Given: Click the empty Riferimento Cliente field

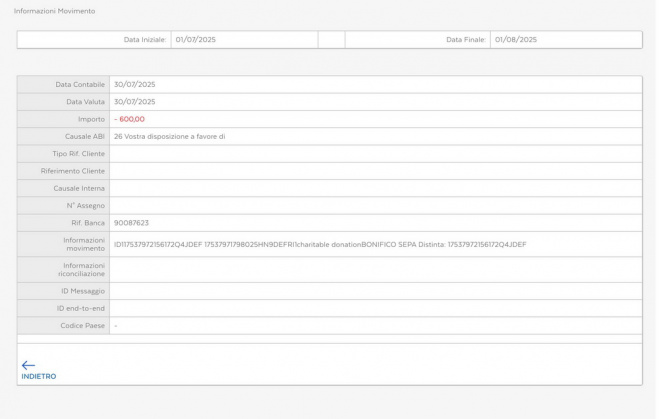Looking at the screenshot, I should click(x=375, y=171).
